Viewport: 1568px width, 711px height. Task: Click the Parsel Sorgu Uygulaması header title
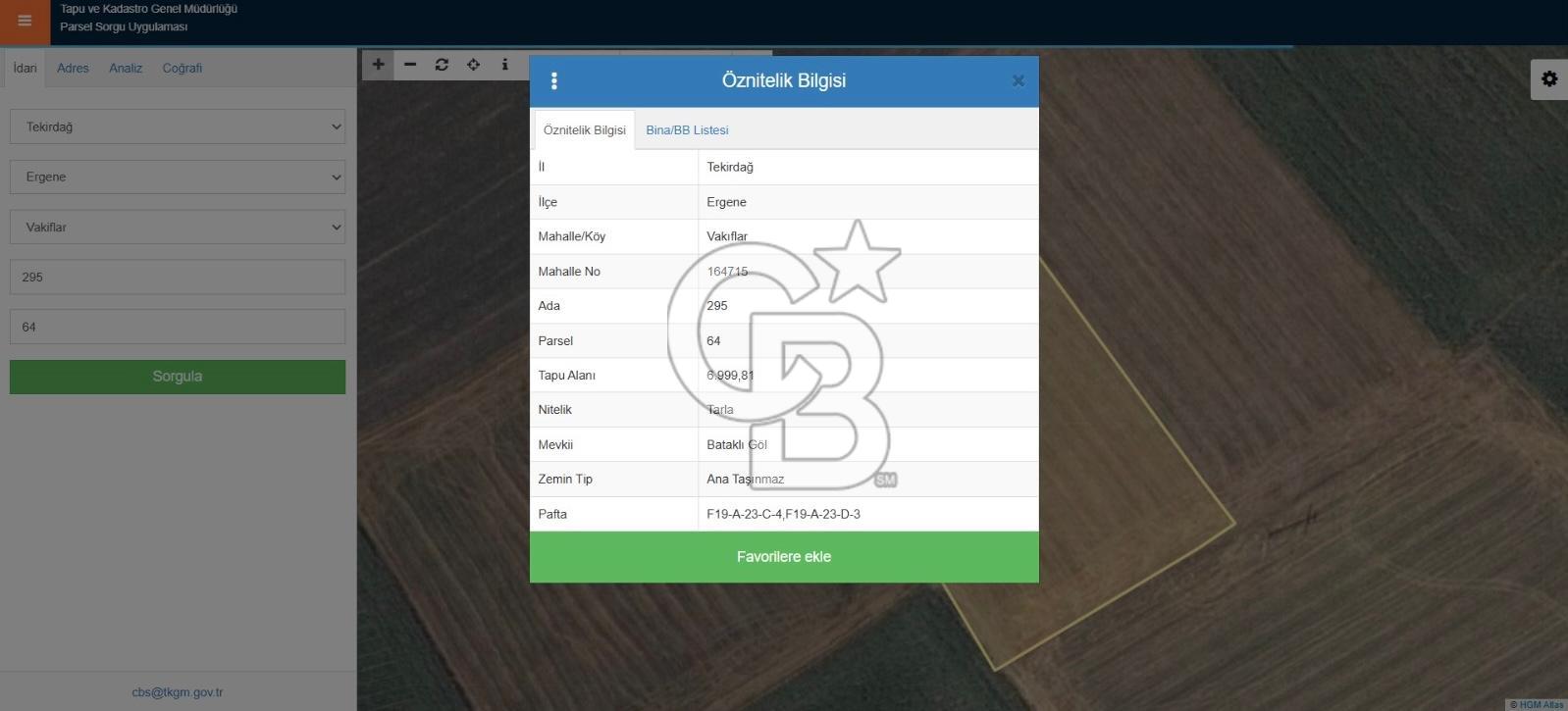(124, 26)
